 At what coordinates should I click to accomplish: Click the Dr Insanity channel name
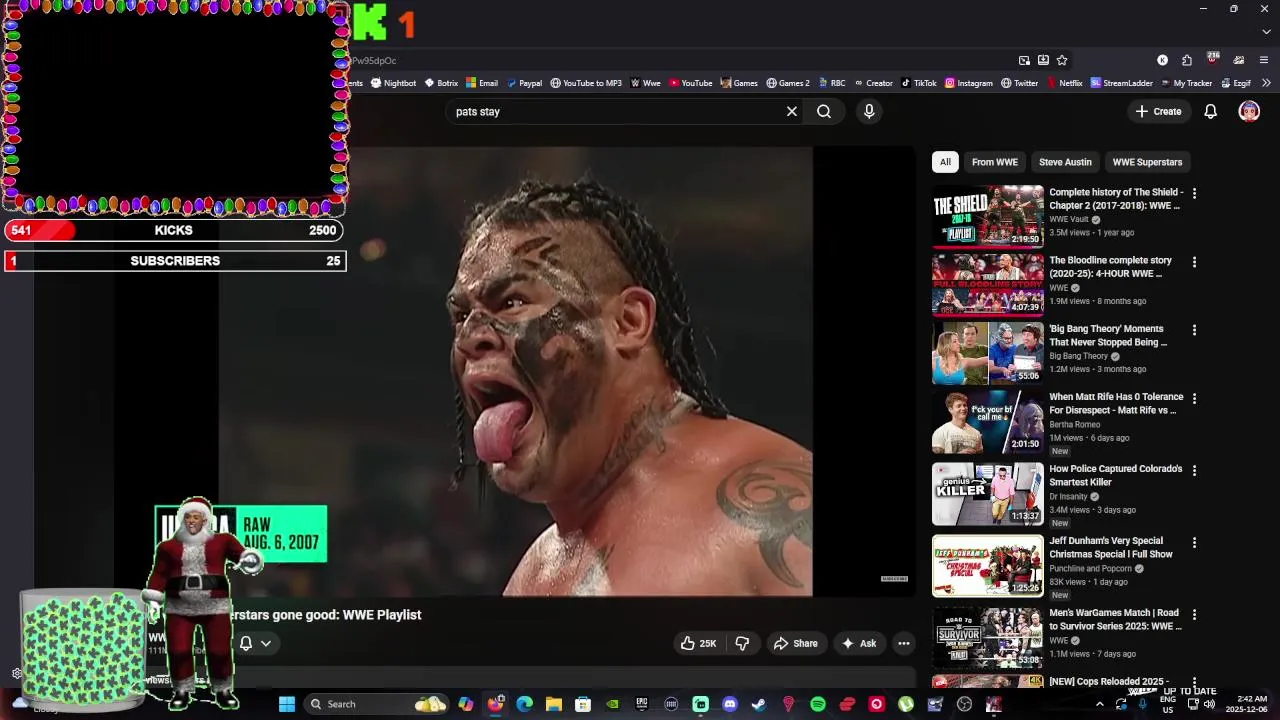pyautogui.click(x=1068, y=496)
